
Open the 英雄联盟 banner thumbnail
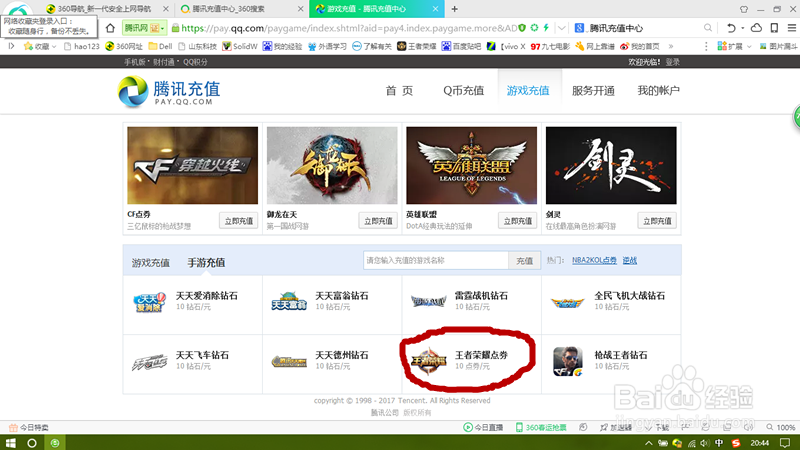[x=471, y=165]
